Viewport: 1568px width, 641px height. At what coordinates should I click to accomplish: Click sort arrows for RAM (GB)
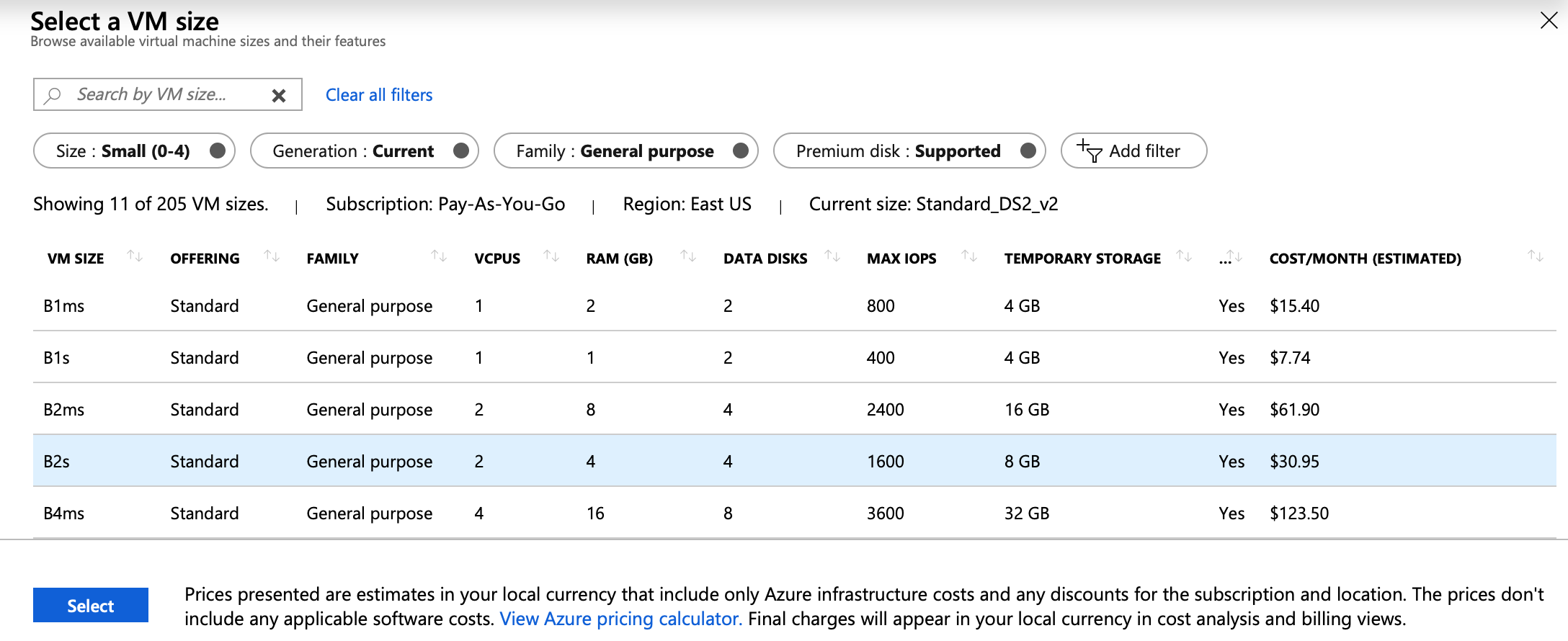point(688,256)
